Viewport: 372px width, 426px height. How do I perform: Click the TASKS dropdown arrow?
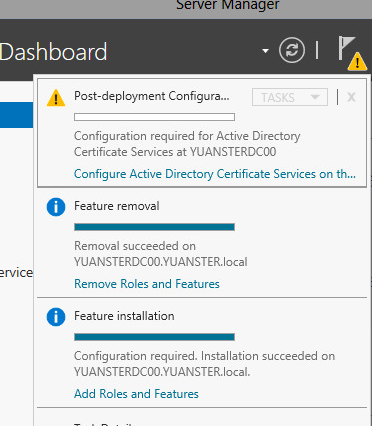tap(315, 97)
